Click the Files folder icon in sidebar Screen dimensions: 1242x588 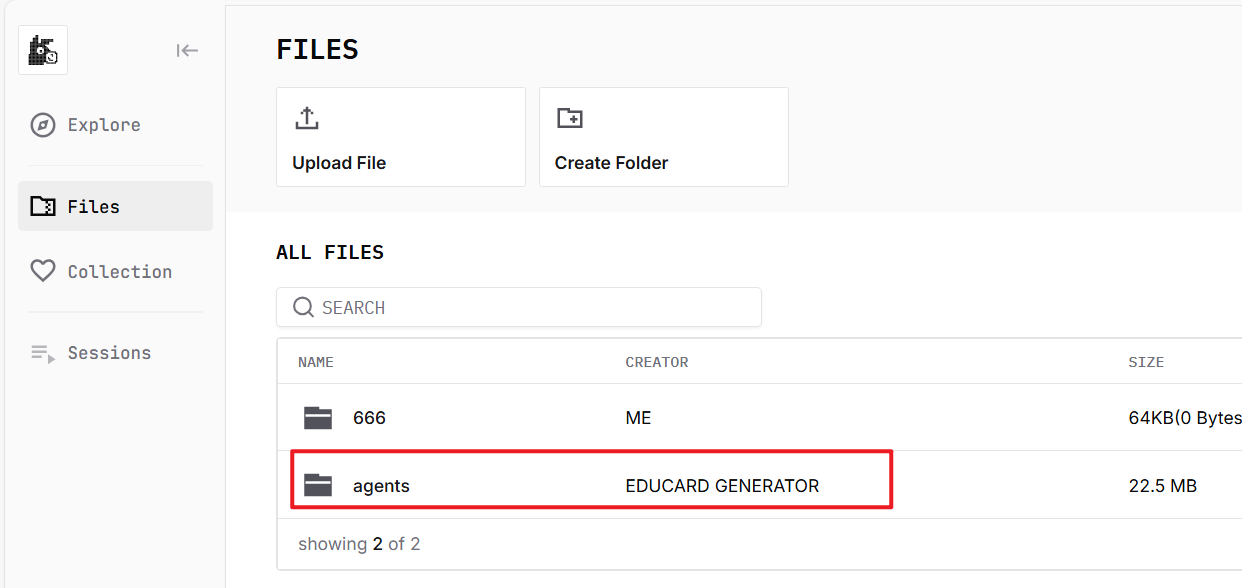[42, 207]
